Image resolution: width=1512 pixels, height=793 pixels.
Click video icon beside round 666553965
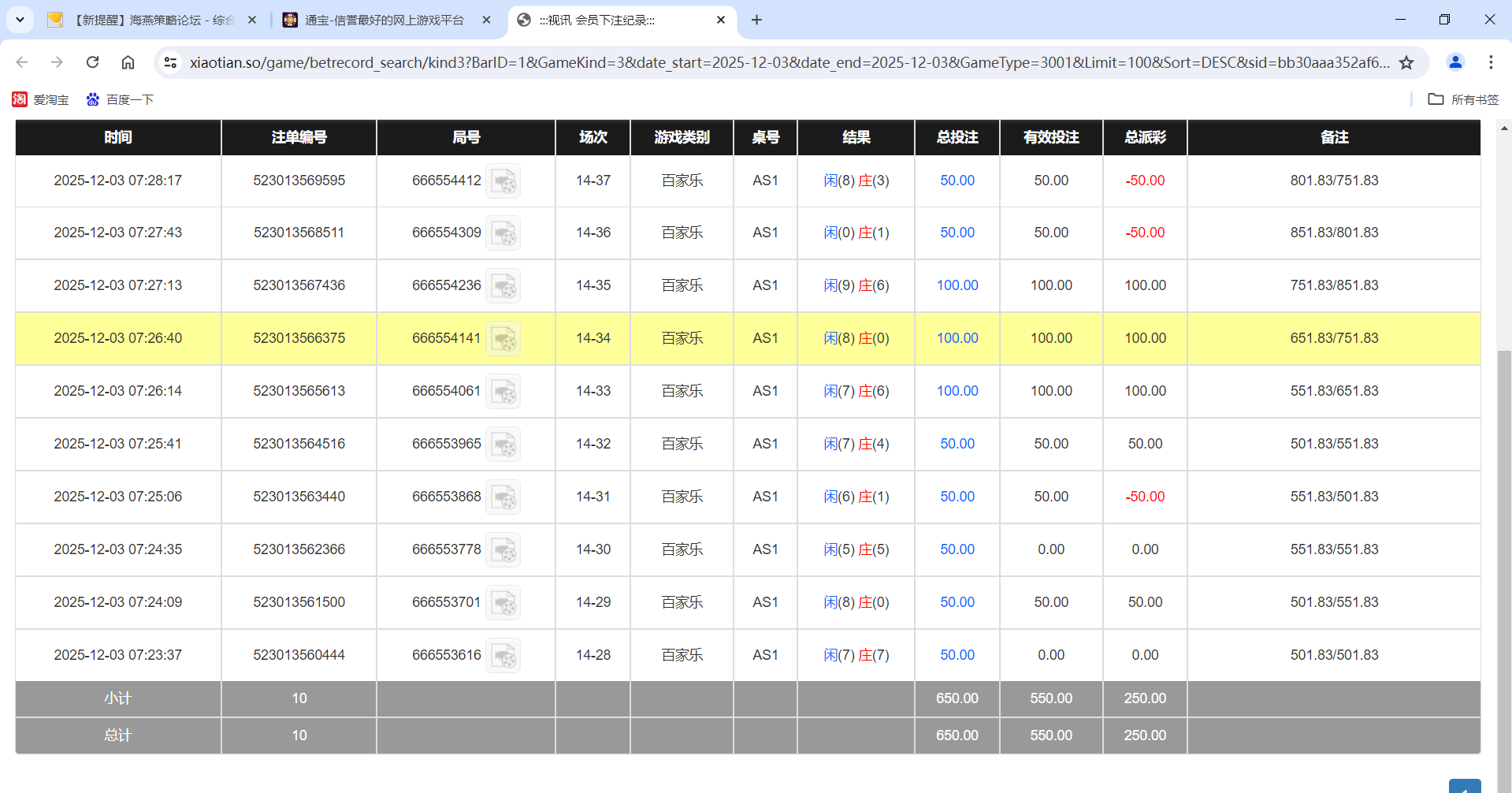(503, 445)
